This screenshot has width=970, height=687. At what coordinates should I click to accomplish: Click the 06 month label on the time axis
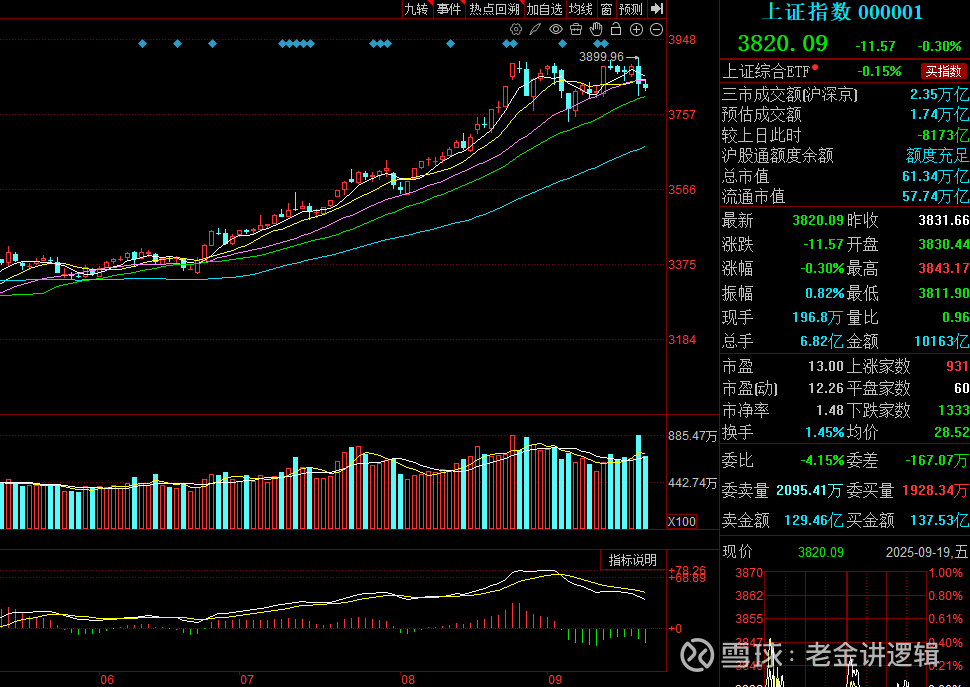[107, 680]
